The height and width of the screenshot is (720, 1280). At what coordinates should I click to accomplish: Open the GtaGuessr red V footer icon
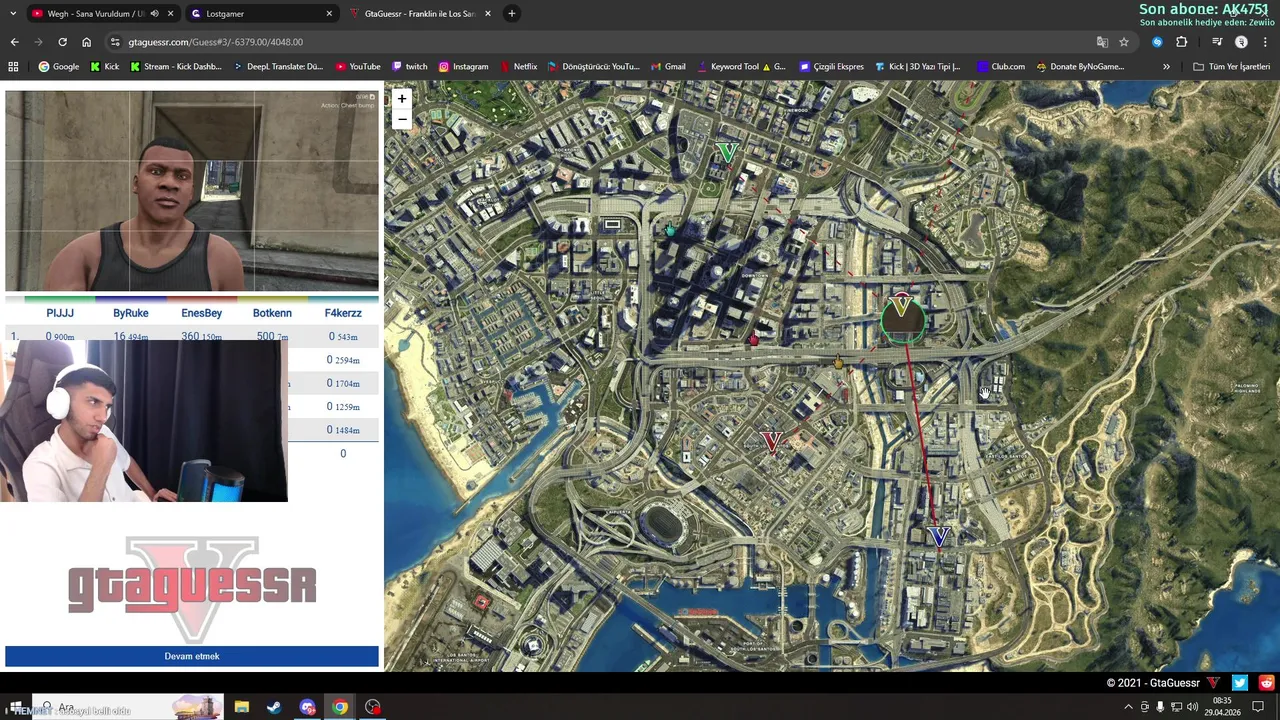[1213, 683]
